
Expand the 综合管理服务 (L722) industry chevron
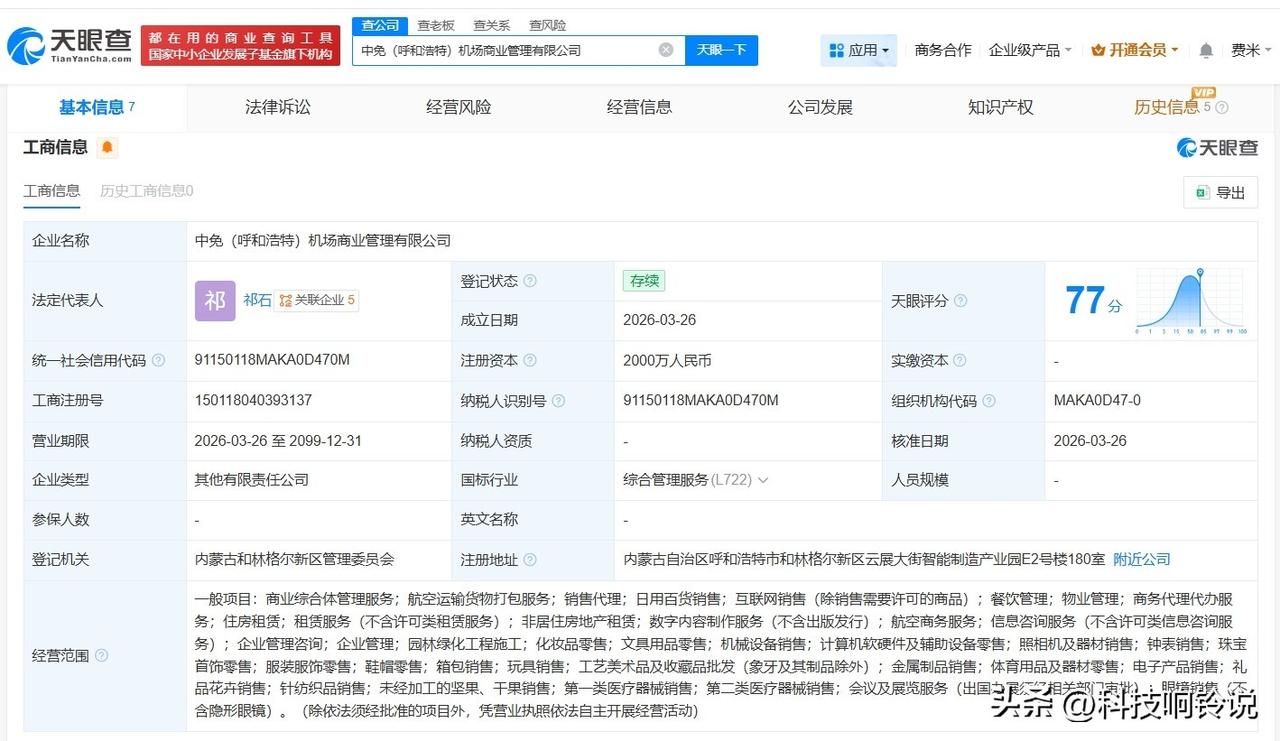(763, 481)
